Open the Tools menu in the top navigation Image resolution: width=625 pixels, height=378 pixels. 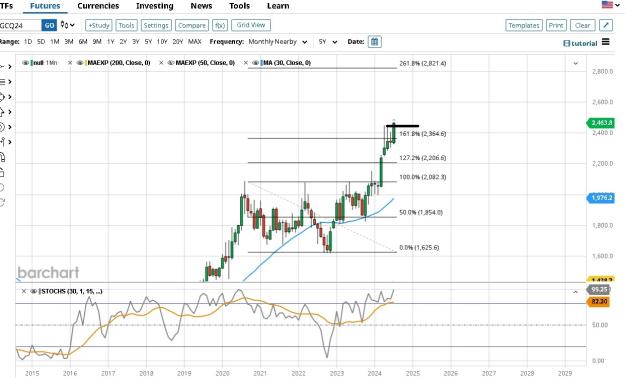(240, 6)
